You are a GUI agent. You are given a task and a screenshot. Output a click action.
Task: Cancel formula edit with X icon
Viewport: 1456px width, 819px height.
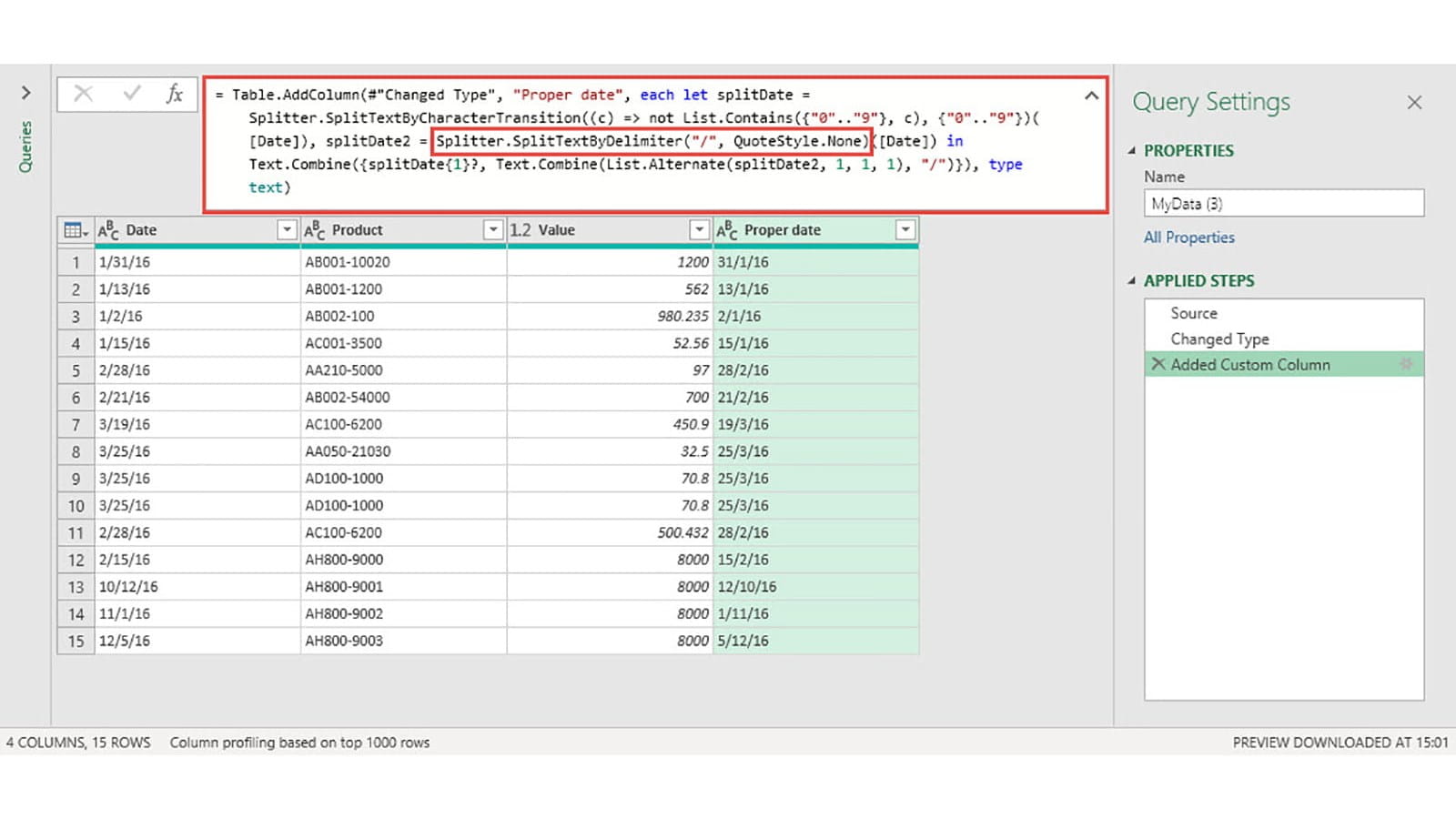83,94
